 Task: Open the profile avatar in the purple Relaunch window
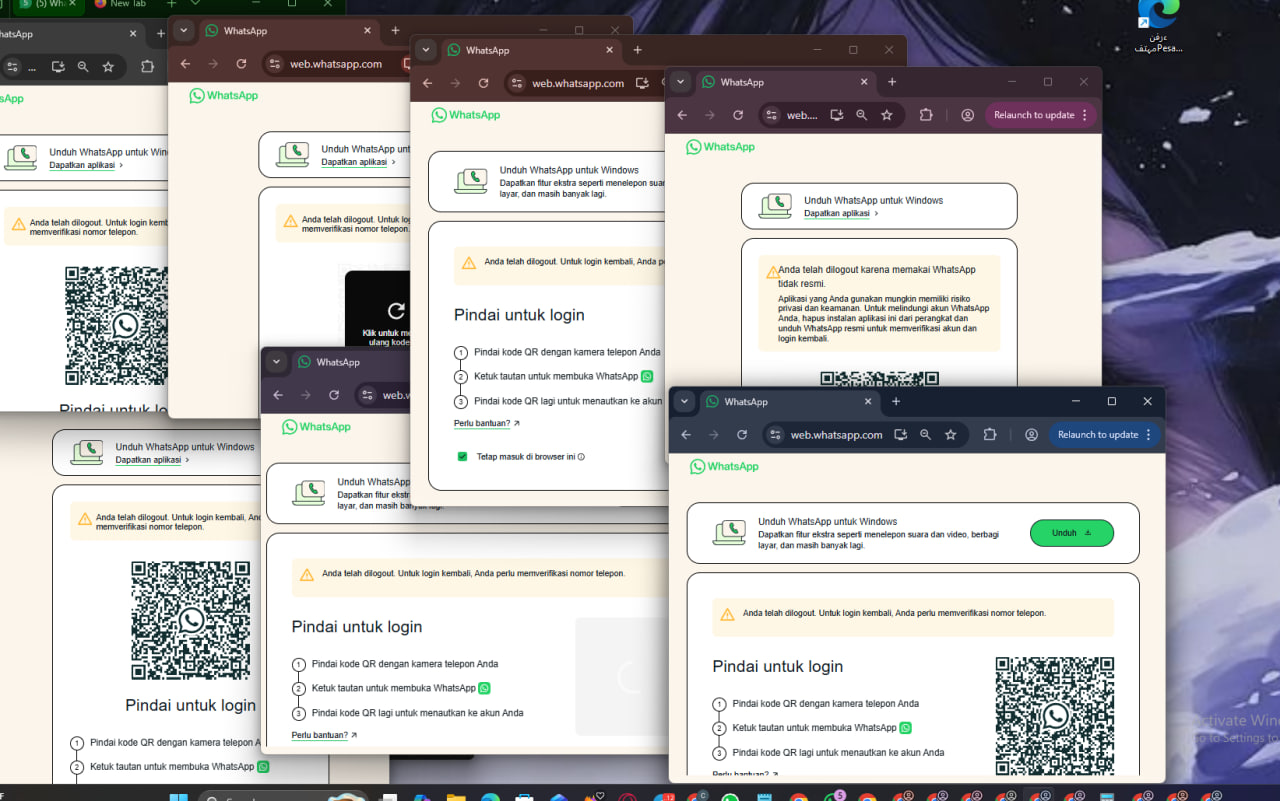(967, 115)
